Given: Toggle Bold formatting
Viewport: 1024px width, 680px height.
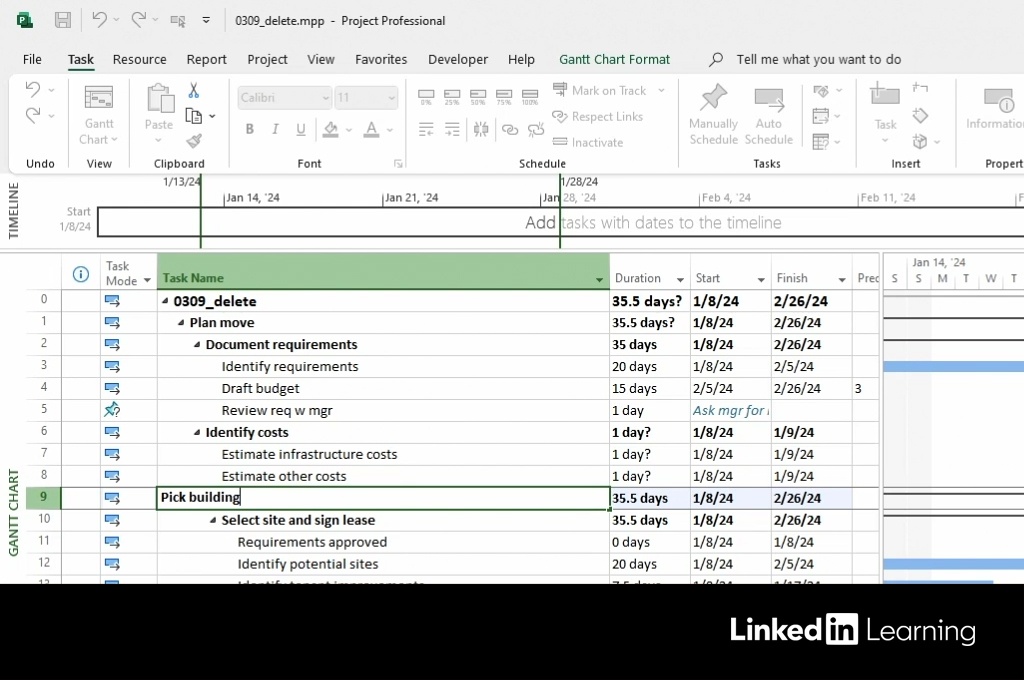Looking at the screenshot, I should pyautogui.click(x=249, y=129).
